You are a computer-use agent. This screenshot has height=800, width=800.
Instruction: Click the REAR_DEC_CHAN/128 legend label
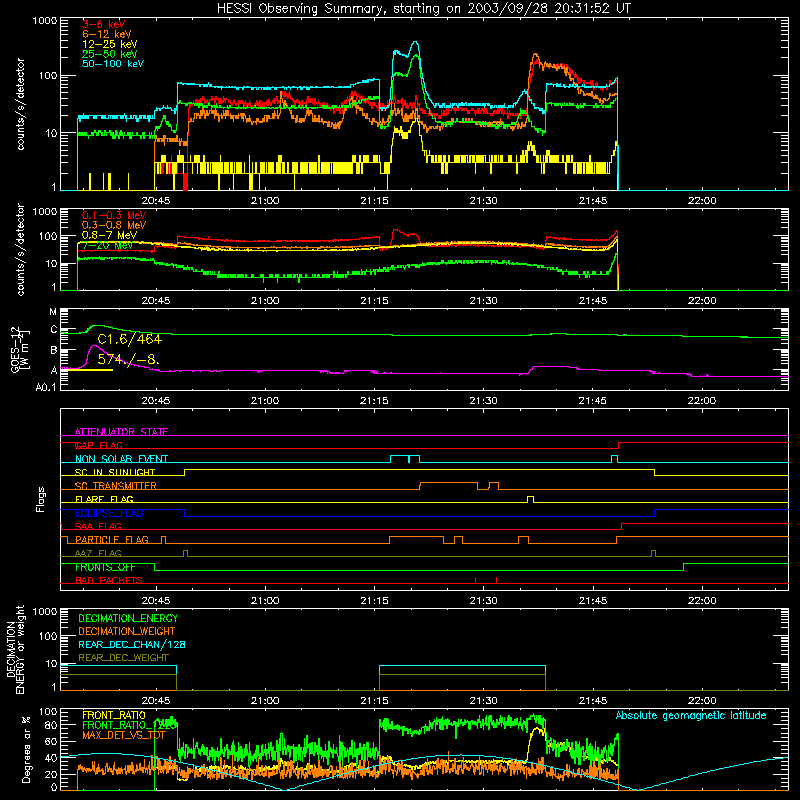click(x=132, y=644)
